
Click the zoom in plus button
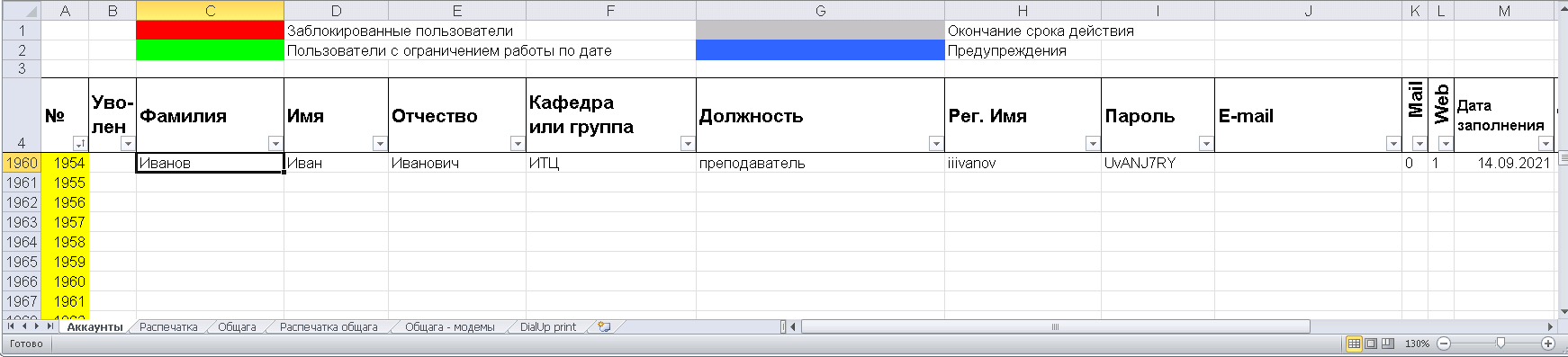pyautogui.click(x=1548, y=344)
